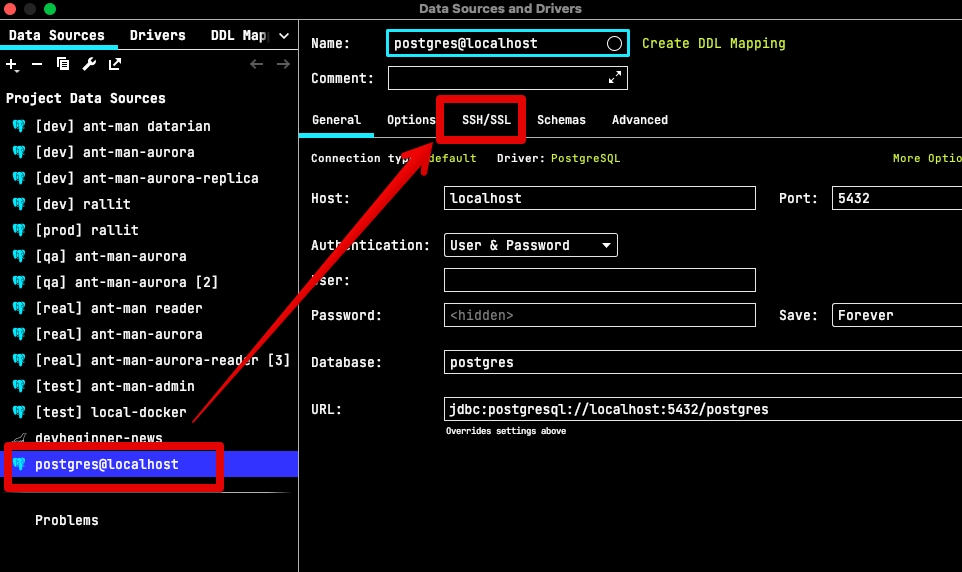Select the General tab

click(336, 120)
